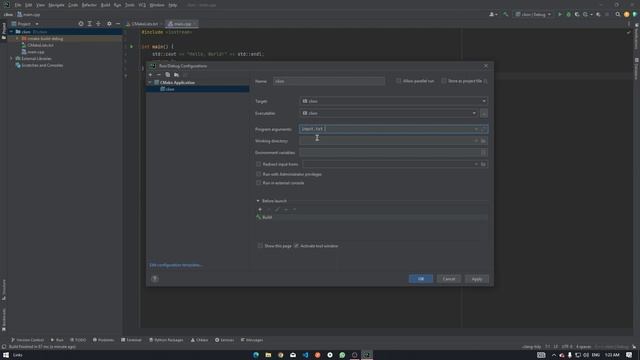Edit Environment variables list icon
The width and height of the screenshot is (640, 360).
[483, 153]
